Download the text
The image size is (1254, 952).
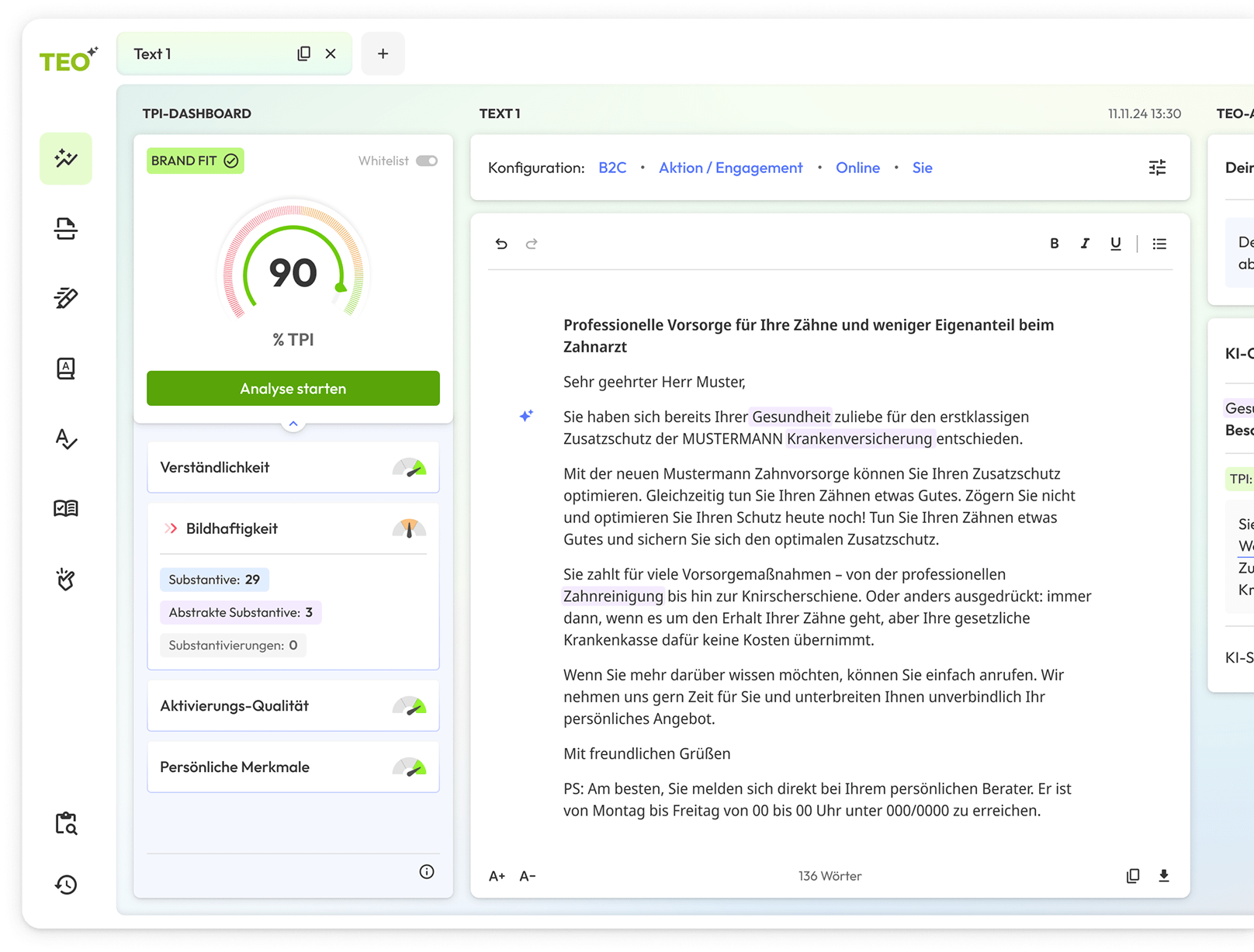click(x=1164, y=876)
